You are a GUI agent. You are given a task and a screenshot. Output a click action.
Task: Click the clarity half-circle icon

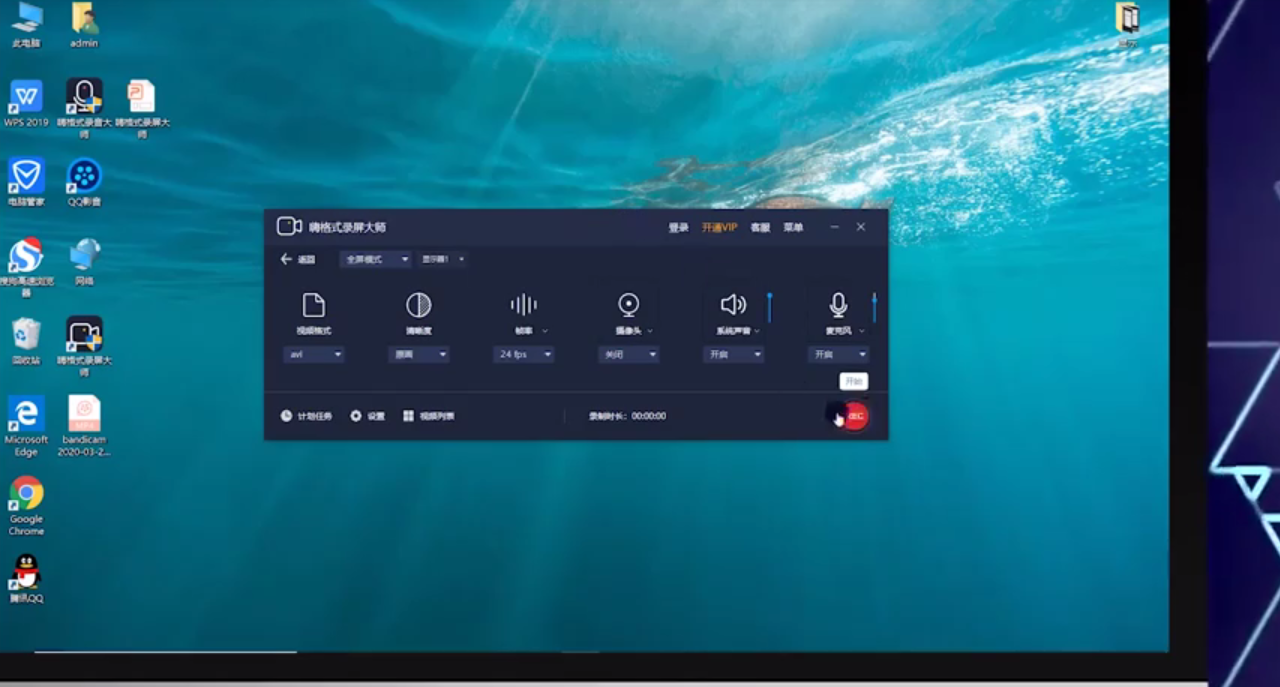418,305
